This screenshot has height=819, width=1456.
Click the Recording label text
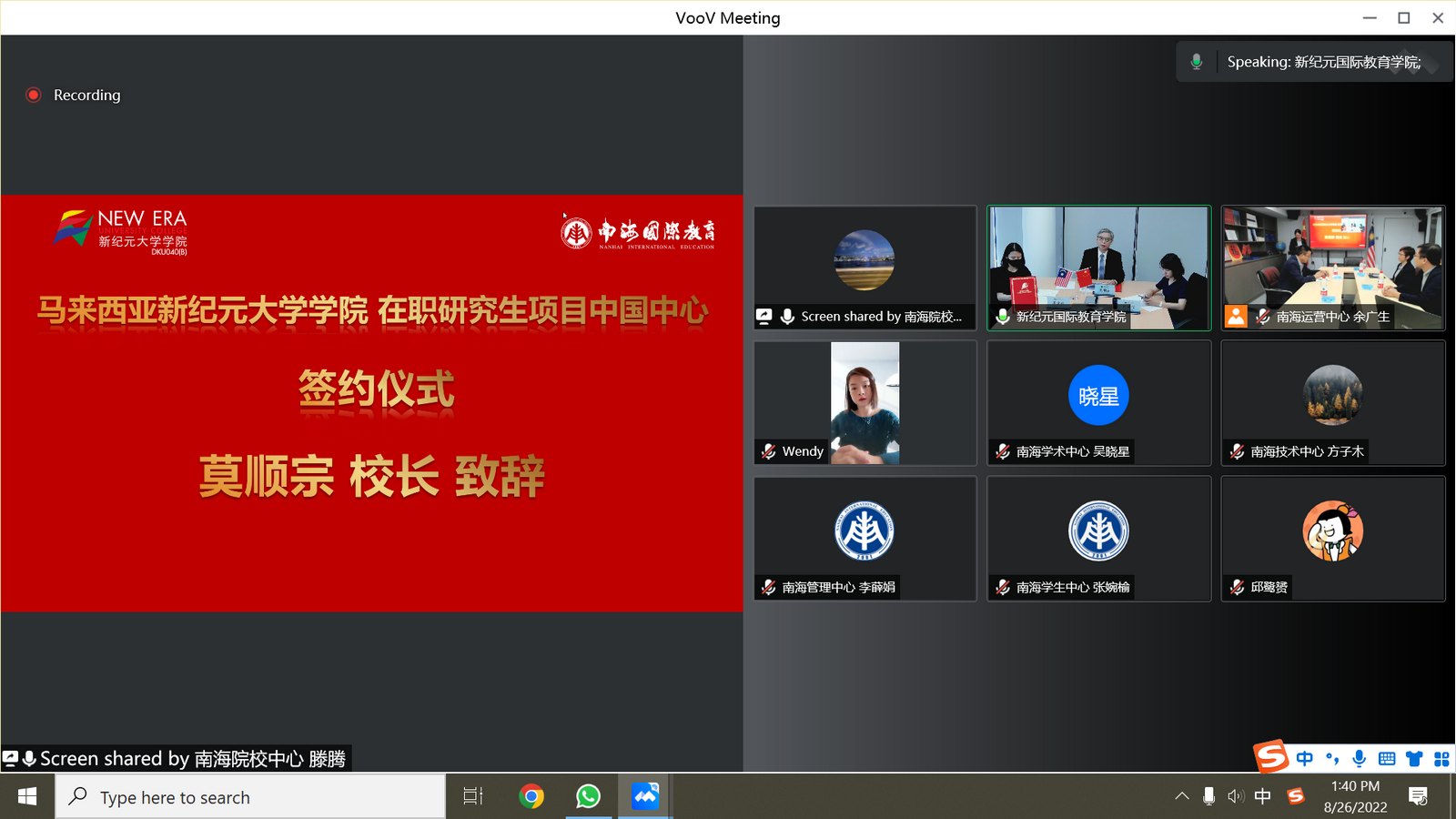coord(86,95)
